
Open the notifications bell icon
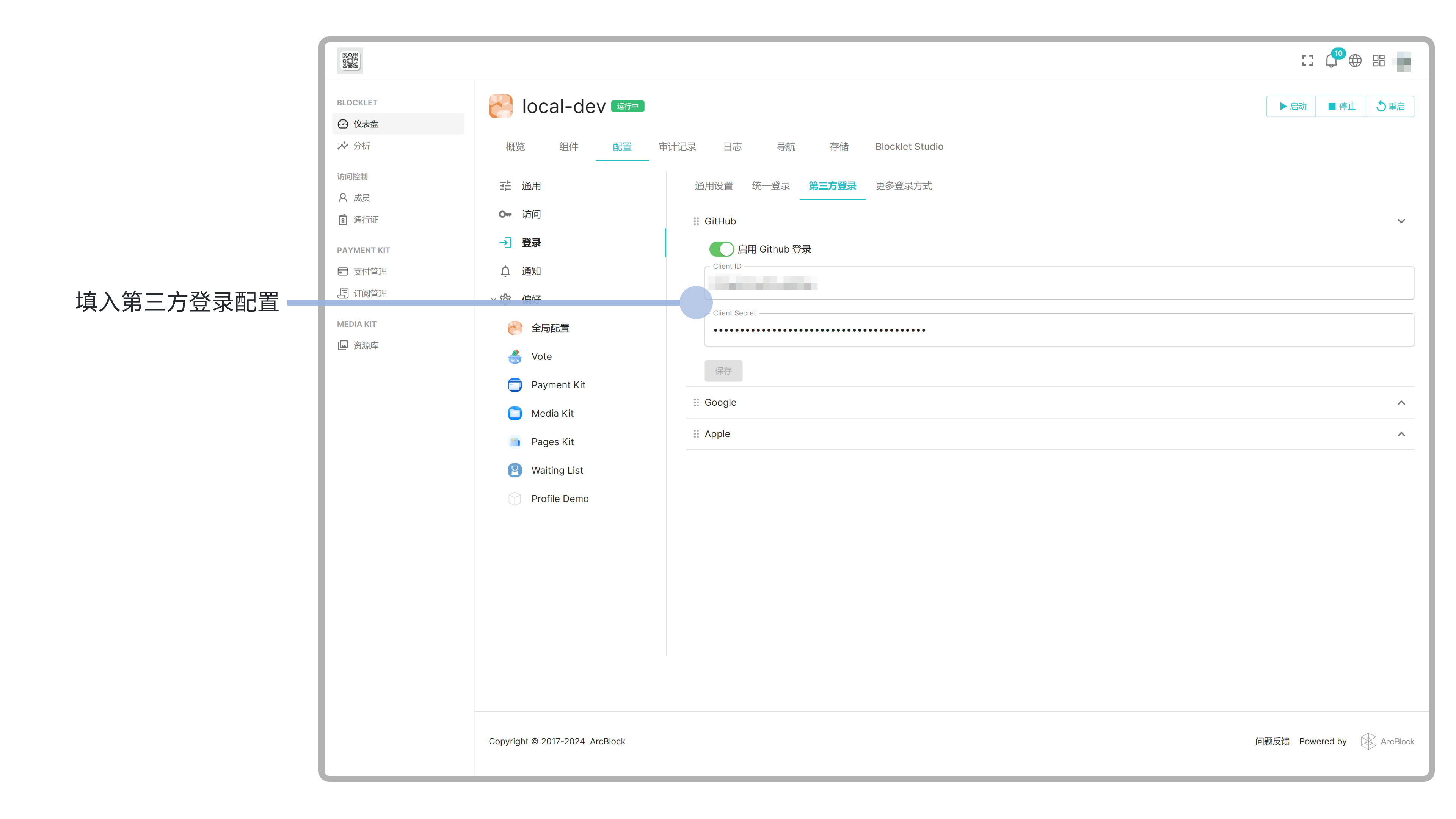pos(1331,61)
